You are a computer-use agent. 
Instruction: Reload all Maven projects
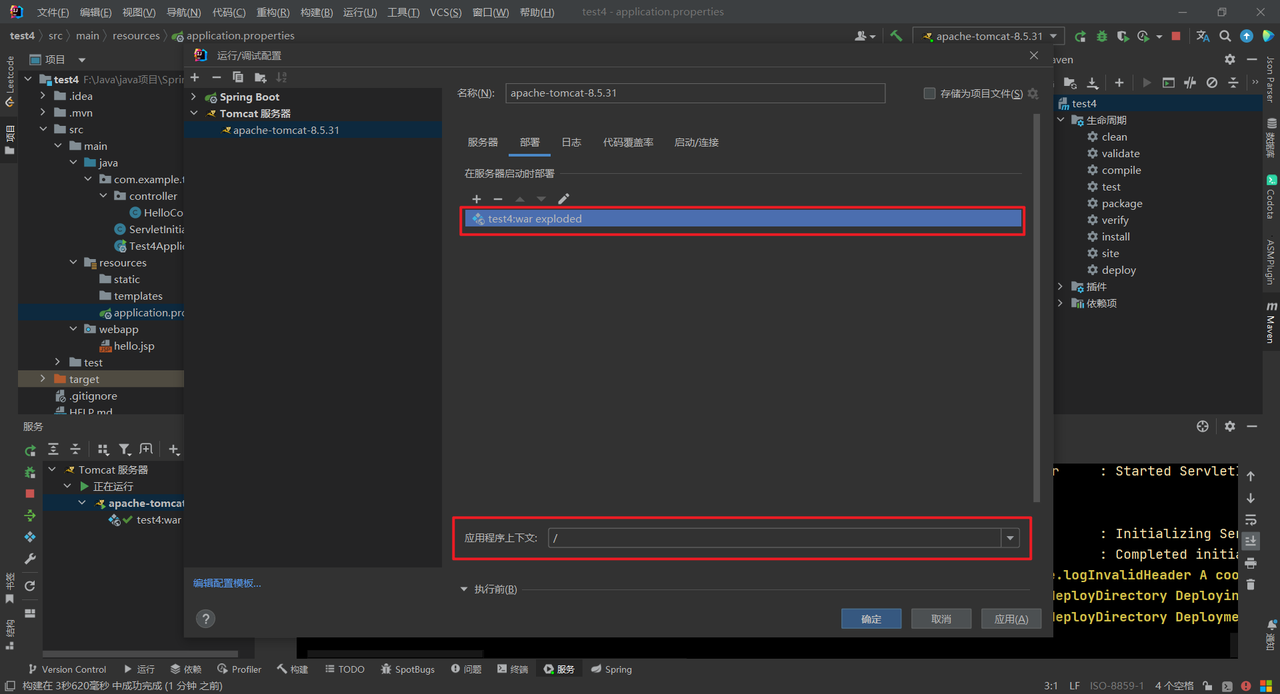pos(1070,83)
